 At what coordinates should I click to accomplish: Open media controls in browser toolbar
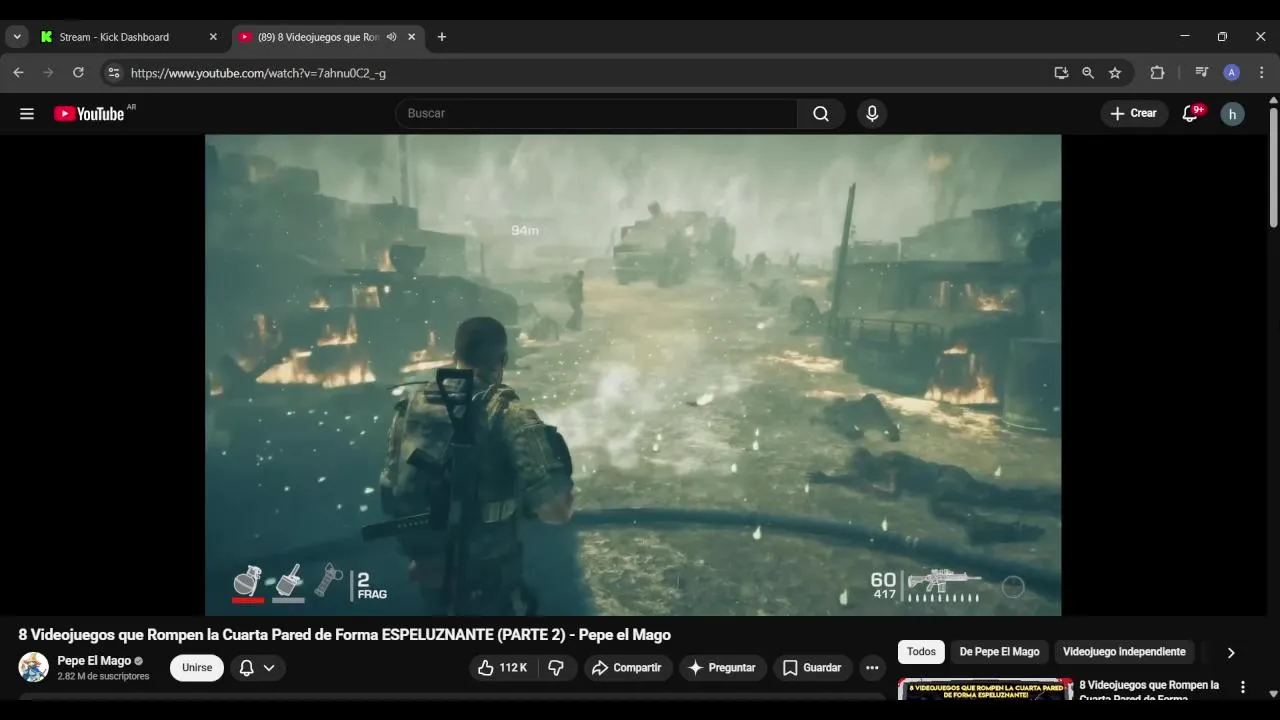tap(1201, 73)
